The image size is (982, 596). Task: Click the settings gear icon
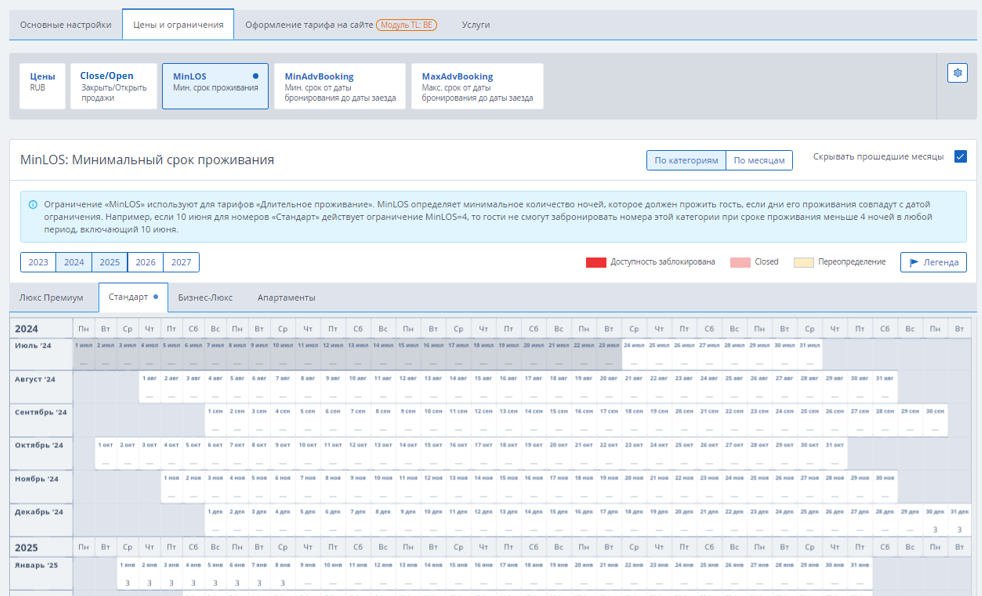[x=957, y=73]
